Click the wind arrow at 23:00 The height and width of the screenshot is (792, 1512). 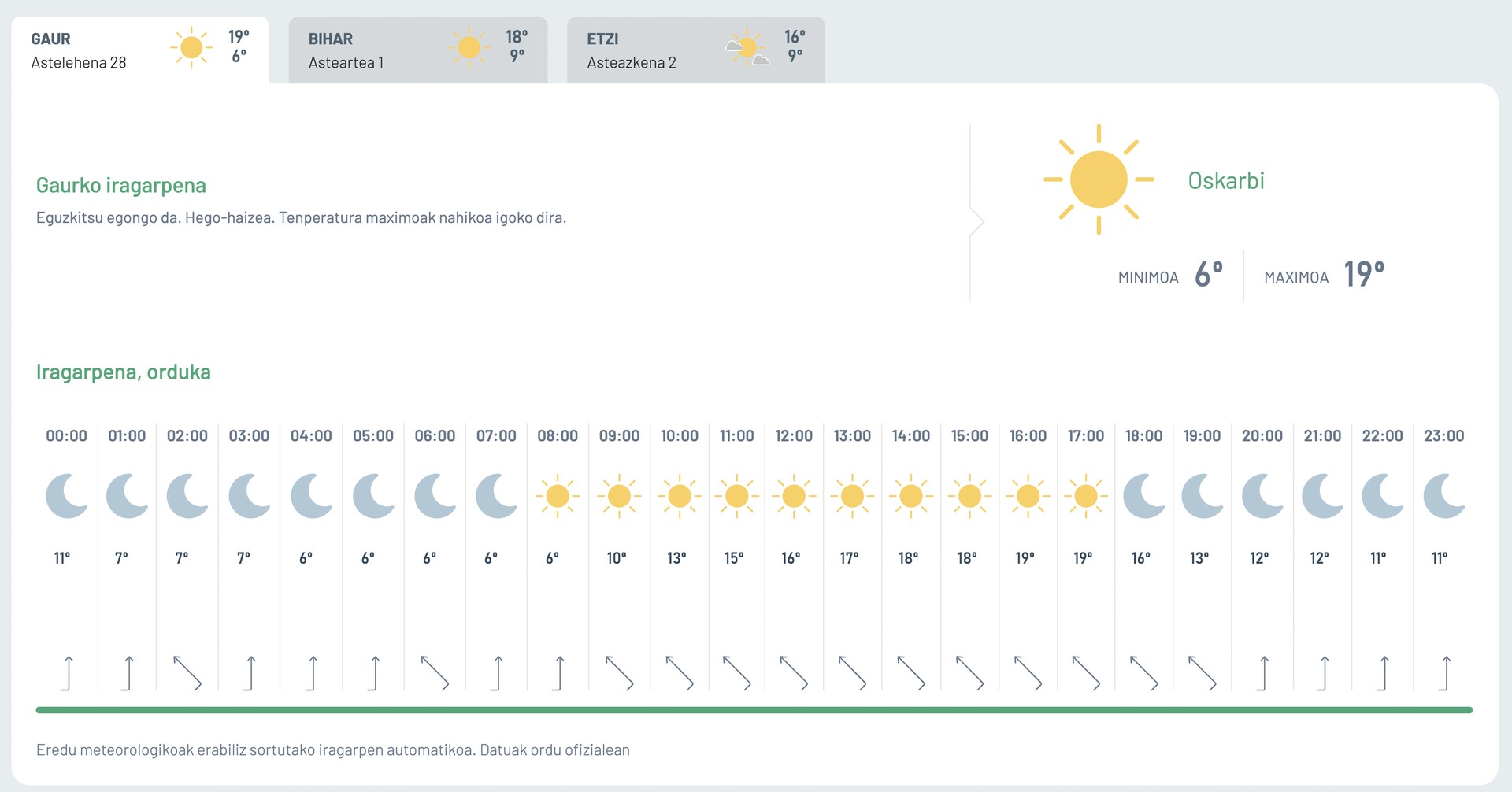click(1444, 673)
